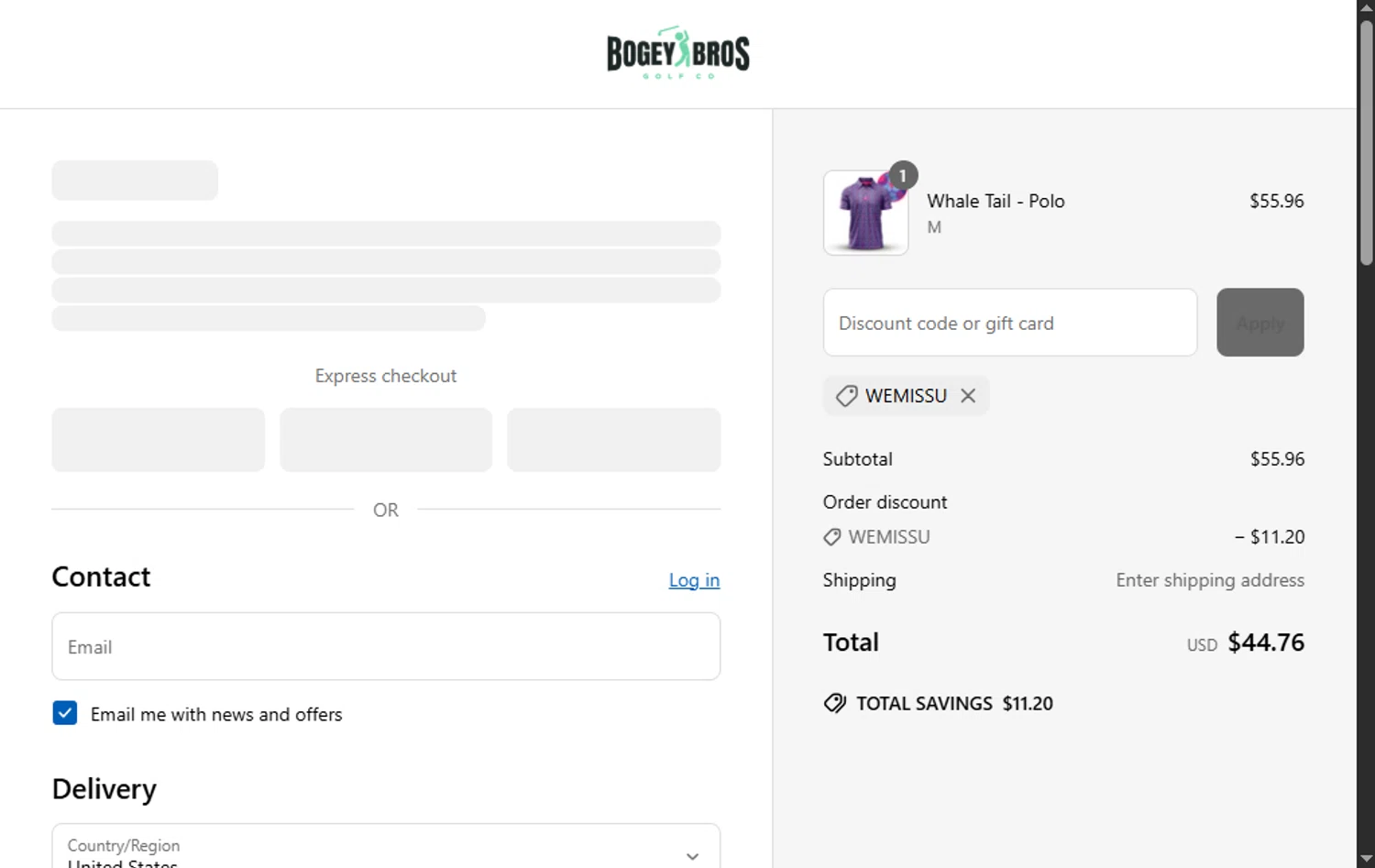
Task: Click the $44.76 total amount
Action: pos(1266,643)
